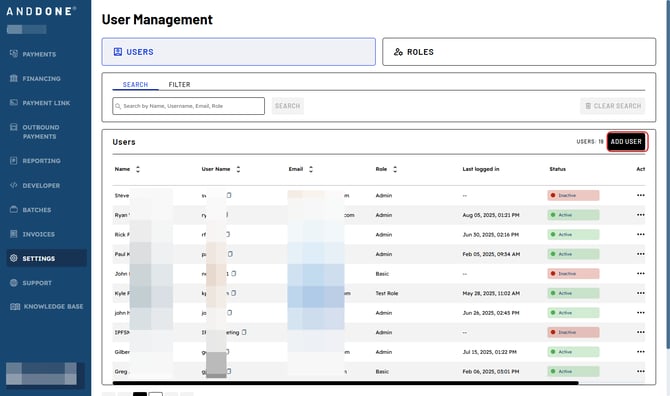670x396 pixels.
Task: Open actions menu for row logged Jun 26, 2025
Action: click(x=641, y=313)
